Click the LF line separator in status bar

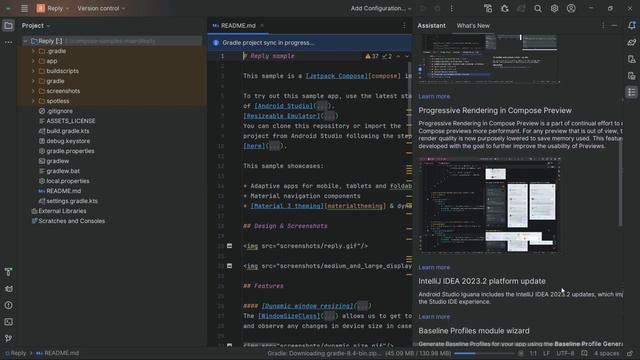coord(547,353)
